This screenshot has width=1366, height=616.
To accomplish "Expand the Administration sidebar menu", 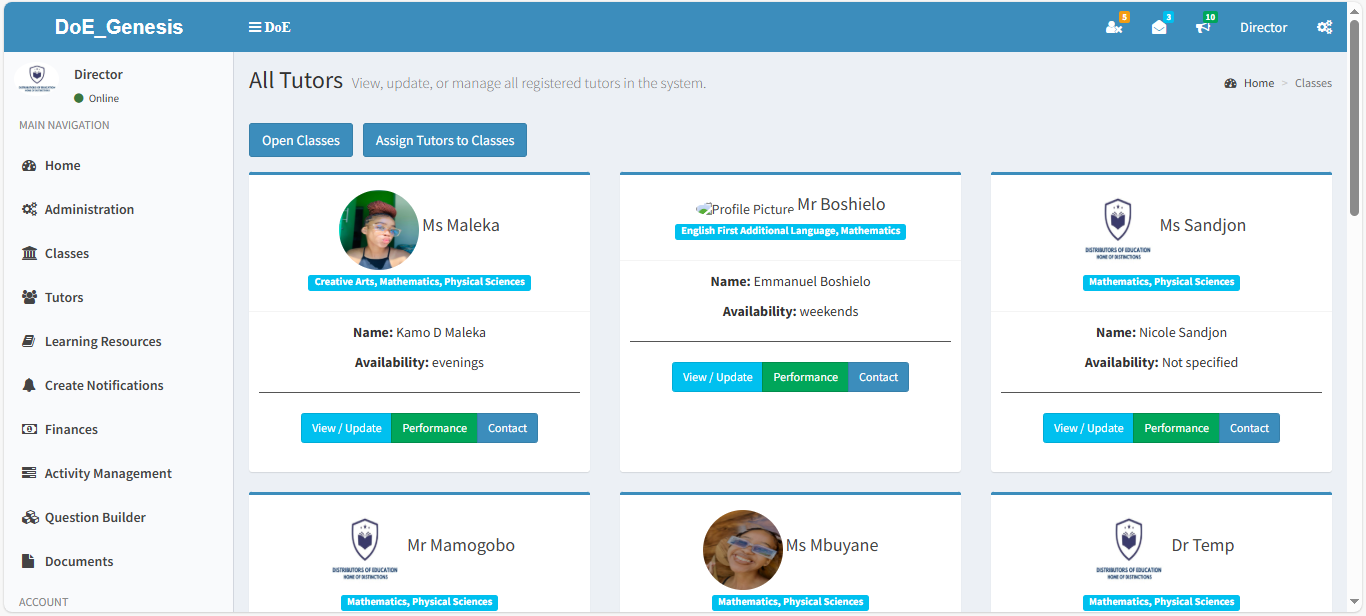I will click(89, 210).
